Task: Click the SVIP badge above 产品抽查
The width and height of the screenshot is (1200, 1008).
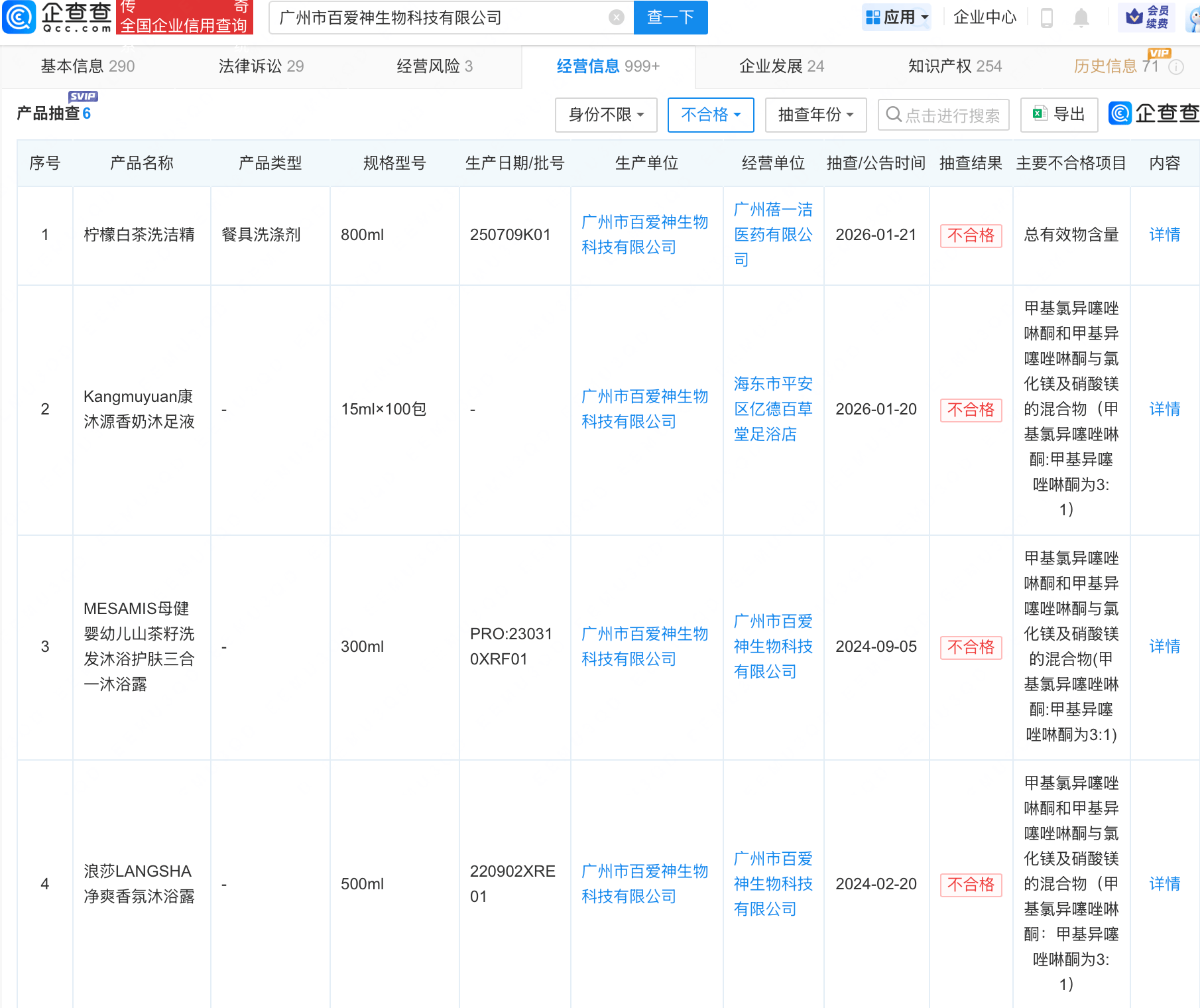Action: (83, 96)
